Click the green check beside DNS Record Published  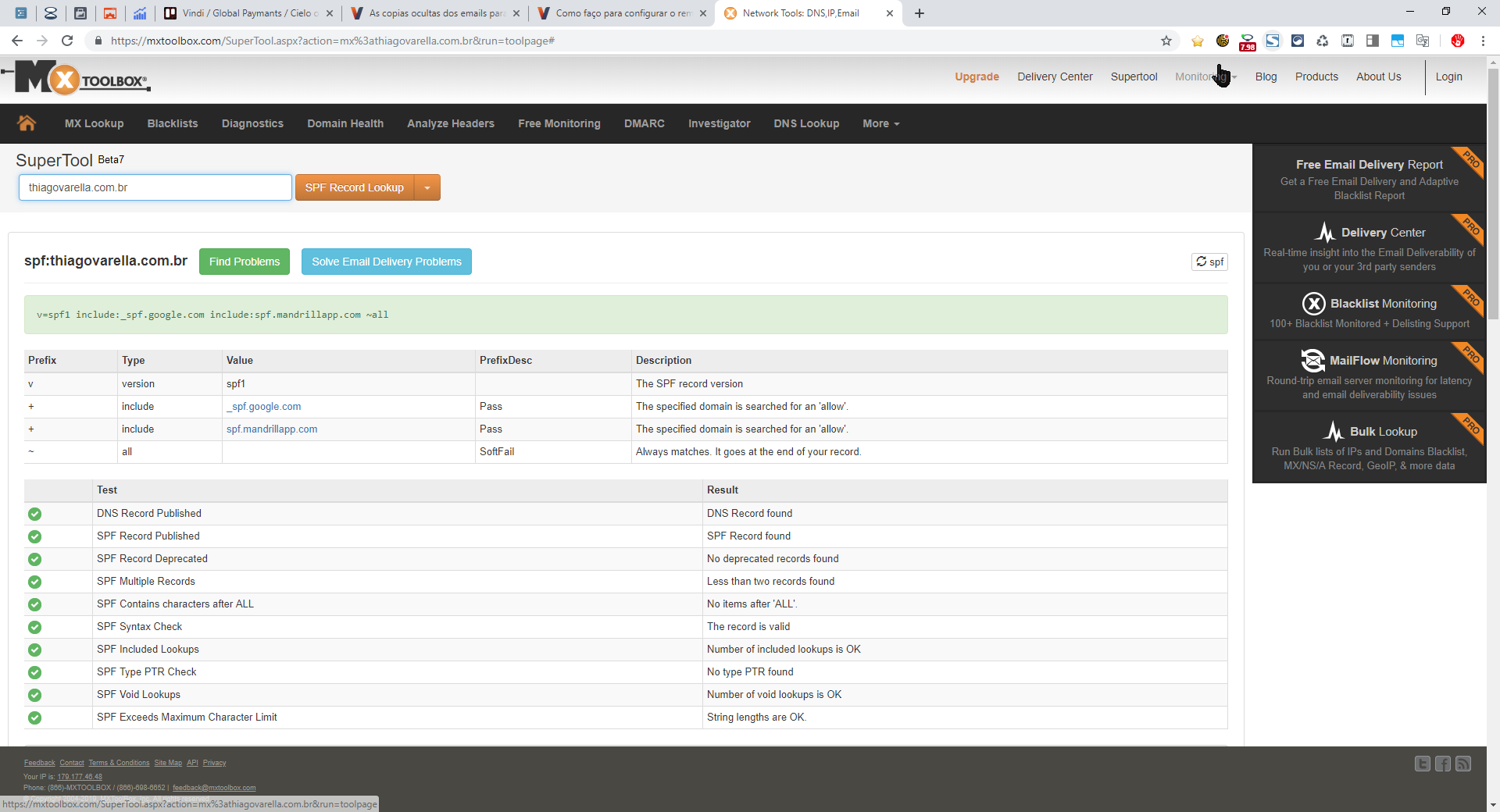coord(34,514)
